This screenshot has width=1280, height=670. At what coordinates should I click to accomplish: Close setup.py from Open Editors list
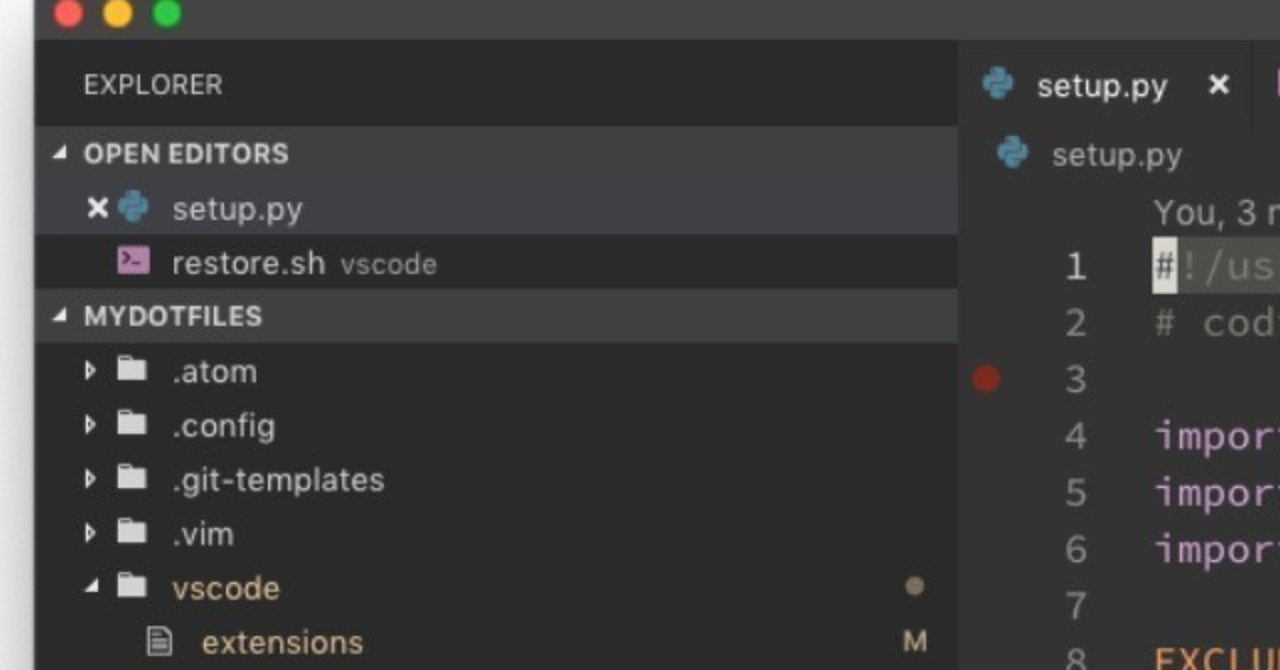97,208
